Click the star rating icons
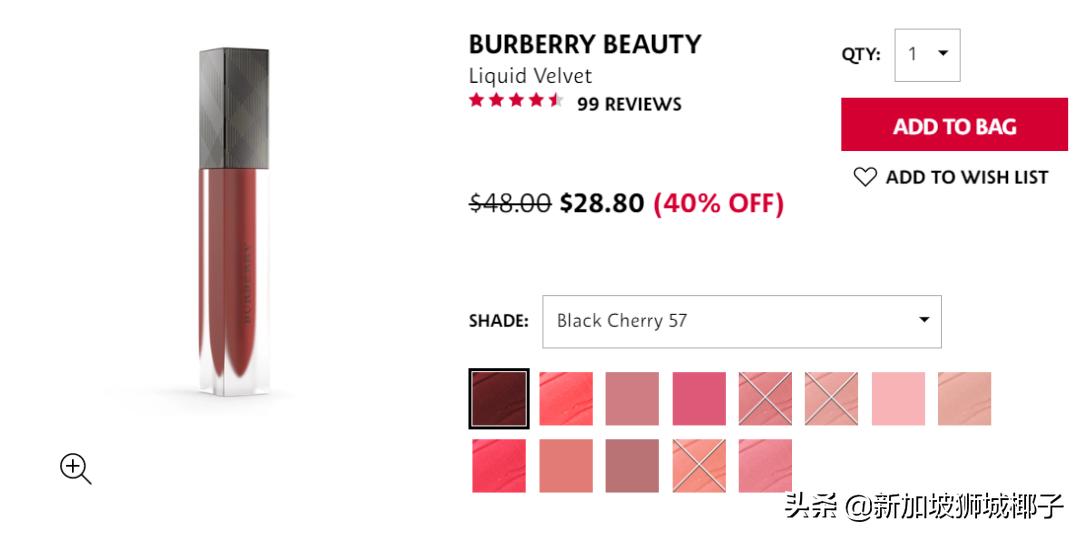The height and width of the screenshot is (536, 1080). coord(516,102)
